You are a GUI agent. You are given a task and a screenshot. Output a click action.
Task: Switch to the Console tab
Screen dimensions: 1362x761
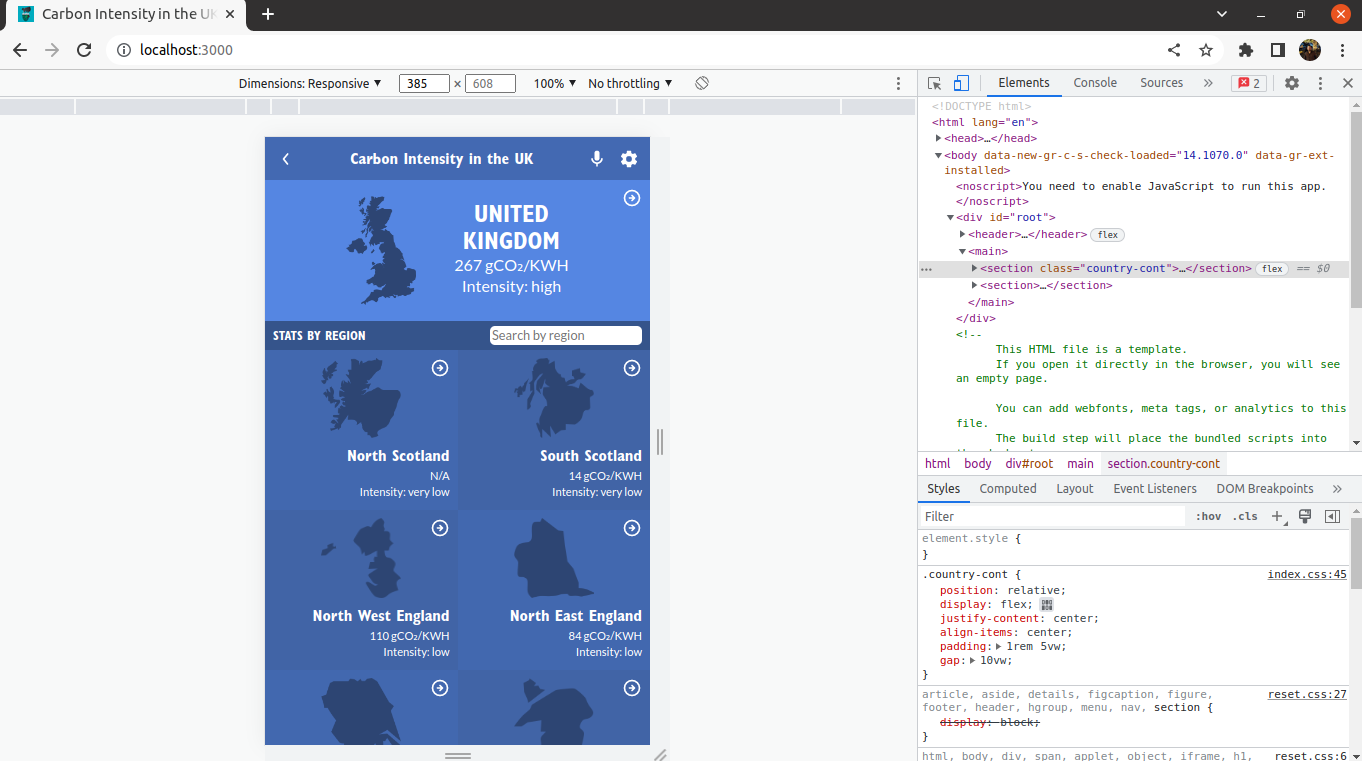pos(1095,83)
